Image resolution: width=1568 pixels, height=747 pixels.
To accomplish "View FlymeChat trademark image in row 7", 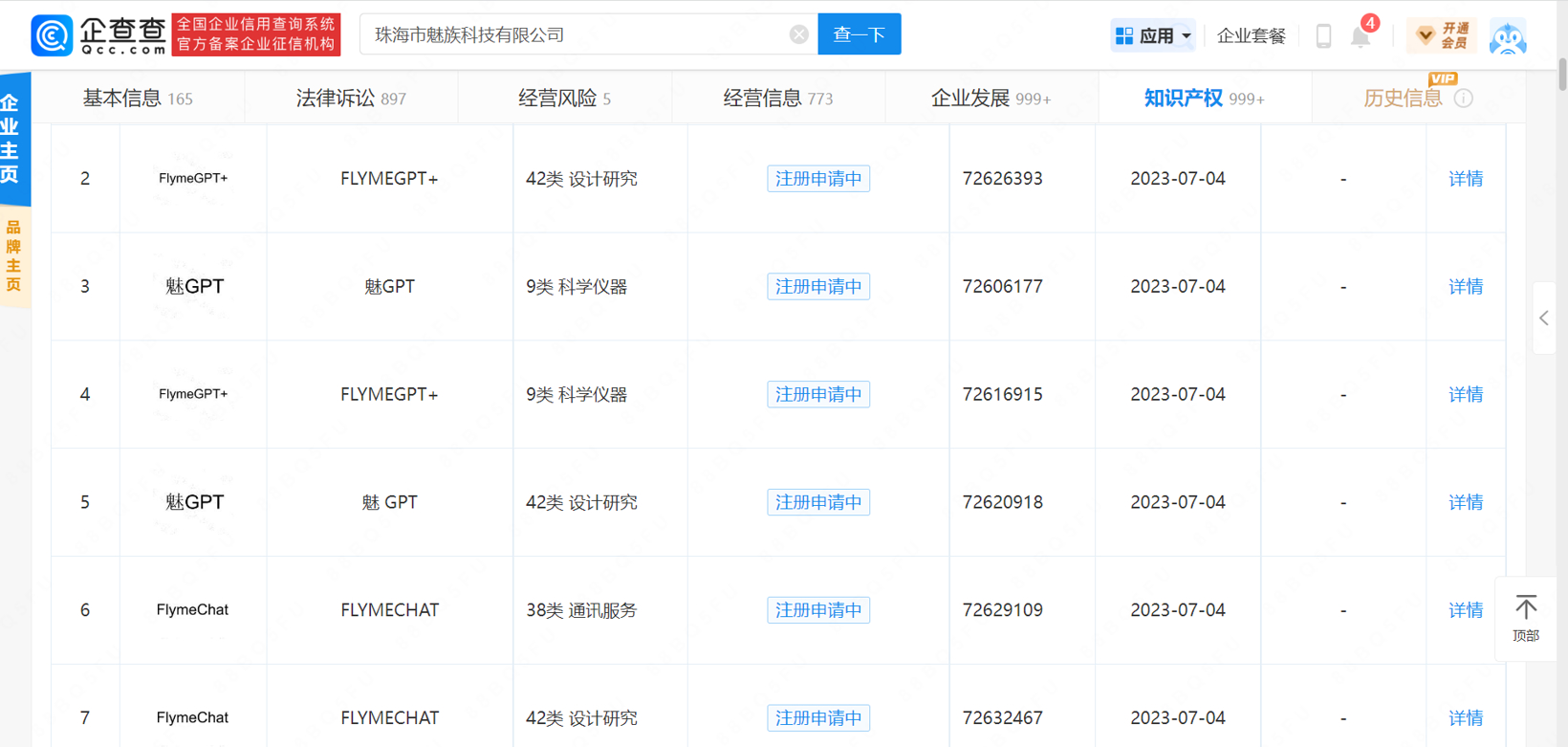I will click(x=192, y=717).
